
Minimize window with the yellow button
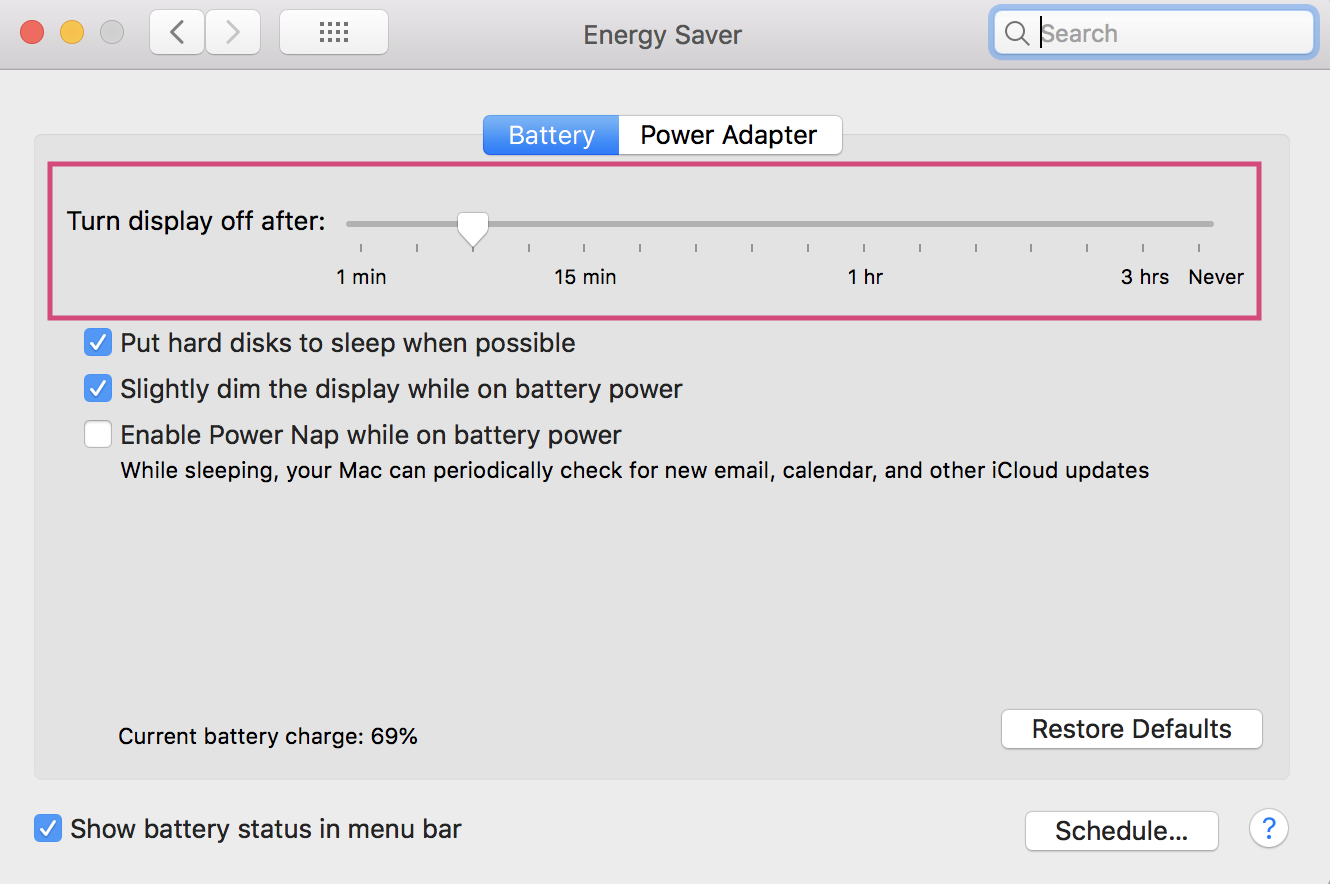pyautogui.click(x=72, y=33)
